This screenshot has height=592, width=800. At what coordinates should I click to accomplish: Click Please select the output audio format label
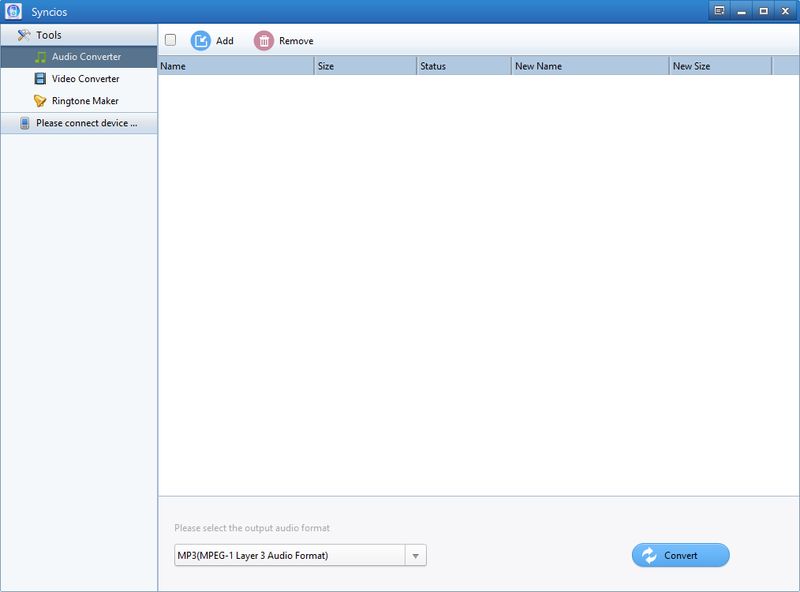click(252, 528)
